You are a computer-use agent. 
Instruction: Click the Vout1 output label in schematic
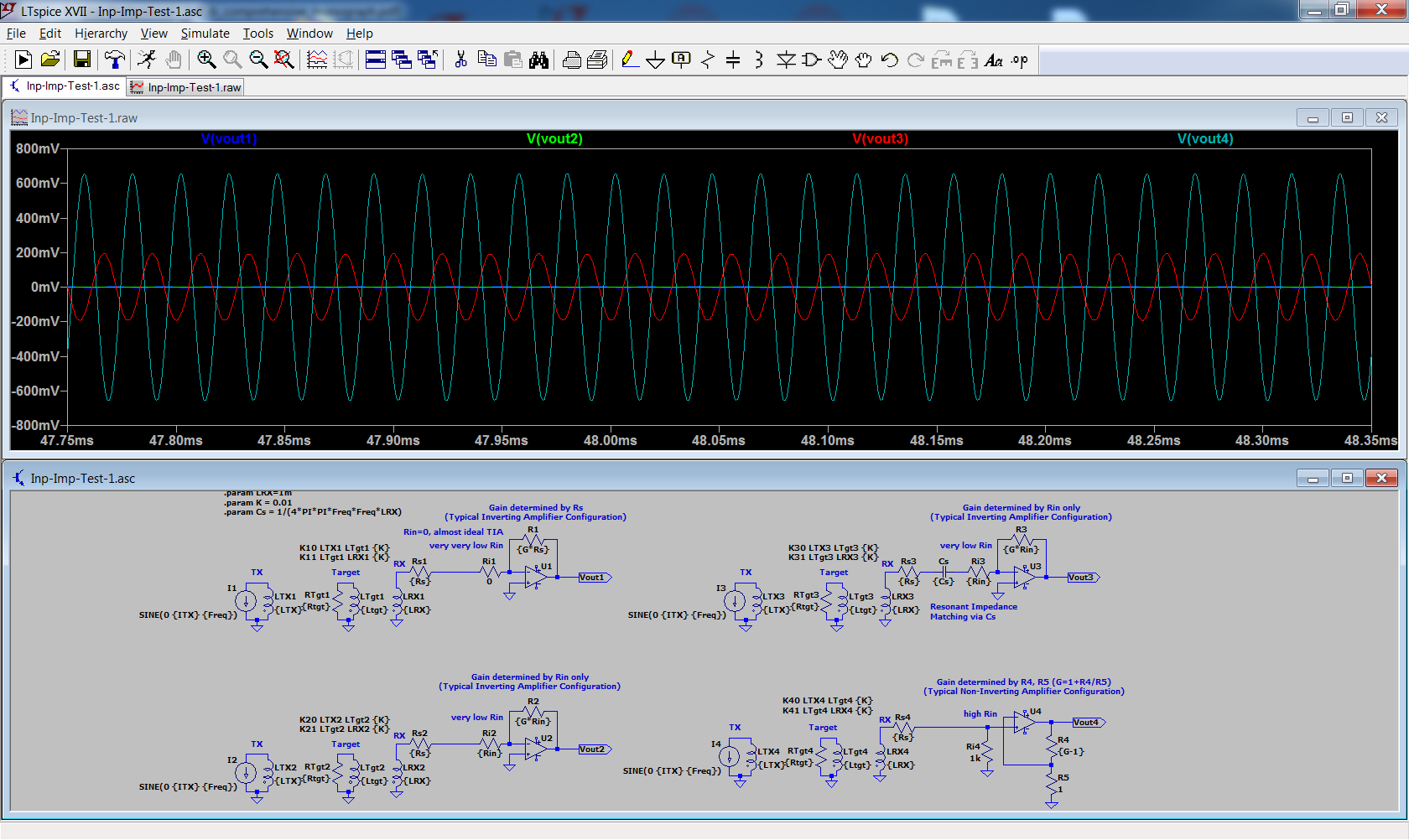point(595,577)
